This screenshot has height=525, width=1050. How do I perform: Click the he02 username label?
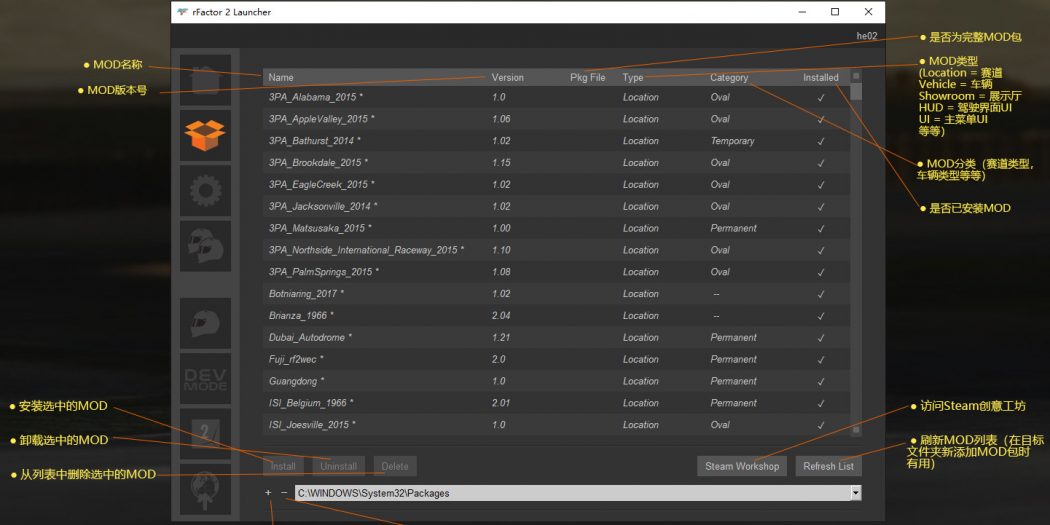[x=867, y=36]
